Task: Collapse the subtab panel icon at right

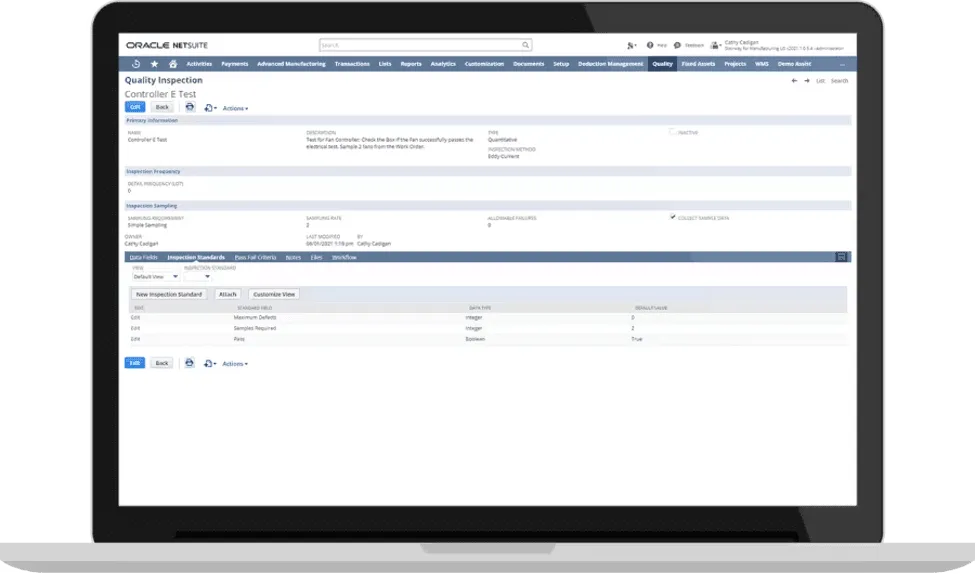Action: coord(842,257)
